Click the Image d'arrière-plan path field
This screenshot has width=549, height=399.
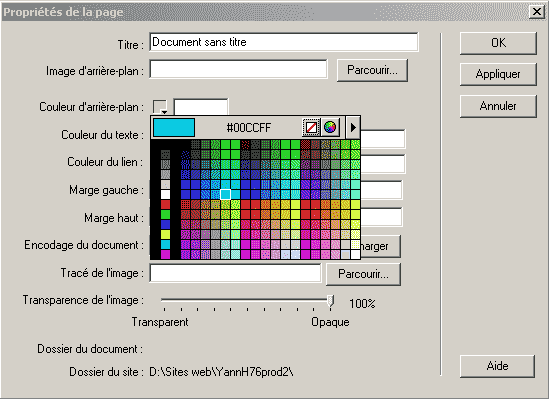click(238, 69)
